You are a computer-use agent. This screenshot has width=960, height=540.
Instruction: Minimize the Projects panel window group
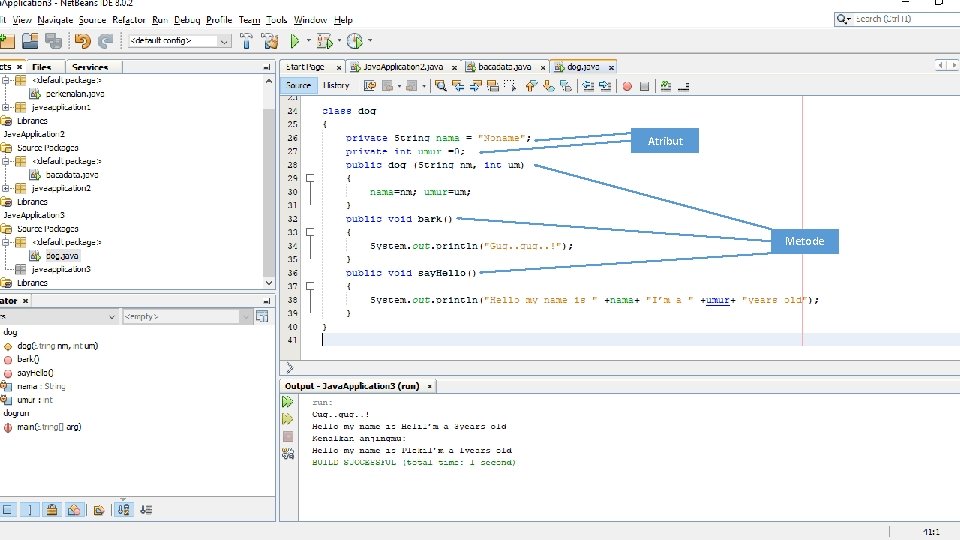click(267, 67)
